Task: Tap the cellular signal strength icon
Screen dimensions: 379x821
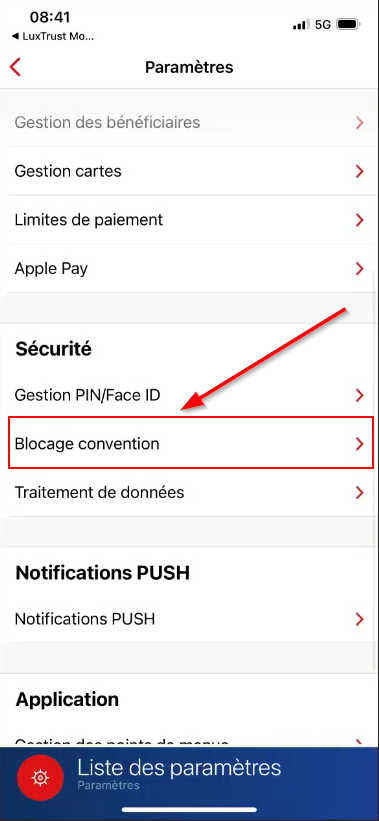Action: pos(300,25)
